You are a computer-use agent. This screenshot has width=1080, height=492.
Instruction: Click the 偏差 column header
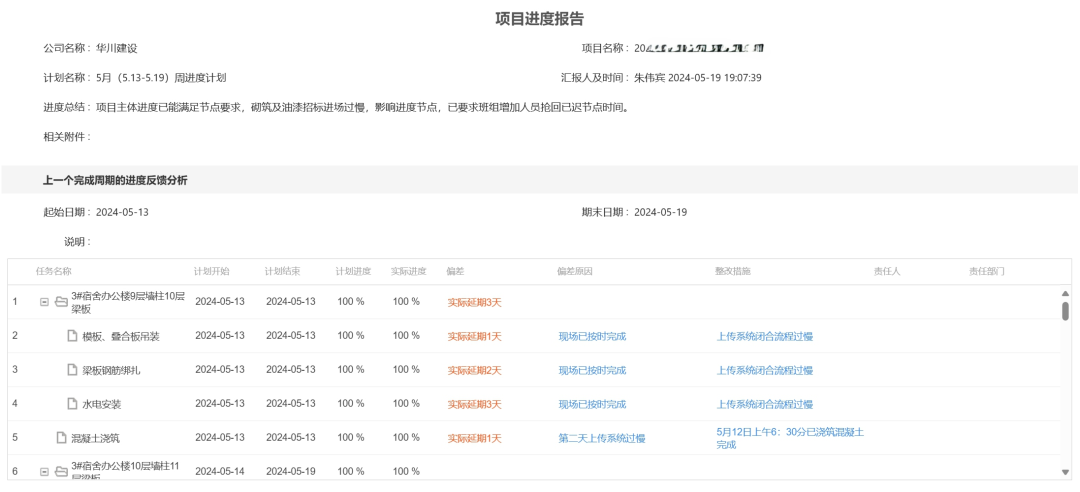tap(455, 271)
